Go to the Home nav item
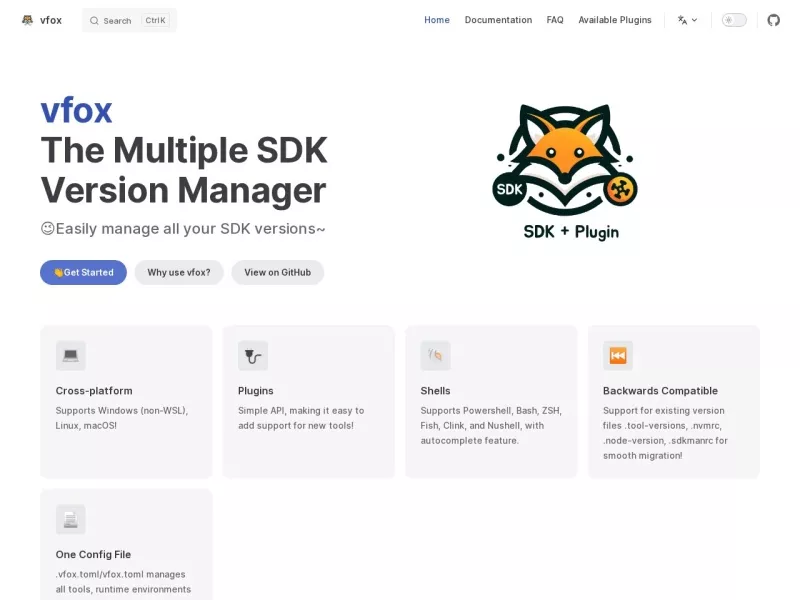800x600 pixels. coord(437,20)
